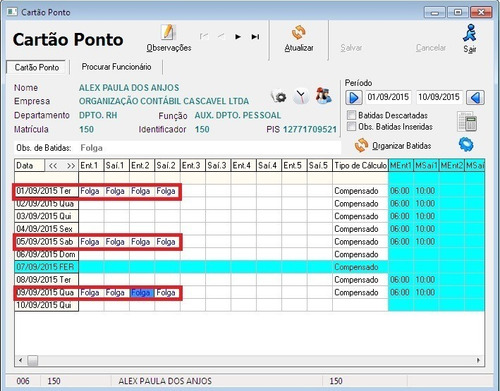Click horizontal scrollbar left arrow
Viewport: 500px width, 391px height.
(21, 360)
